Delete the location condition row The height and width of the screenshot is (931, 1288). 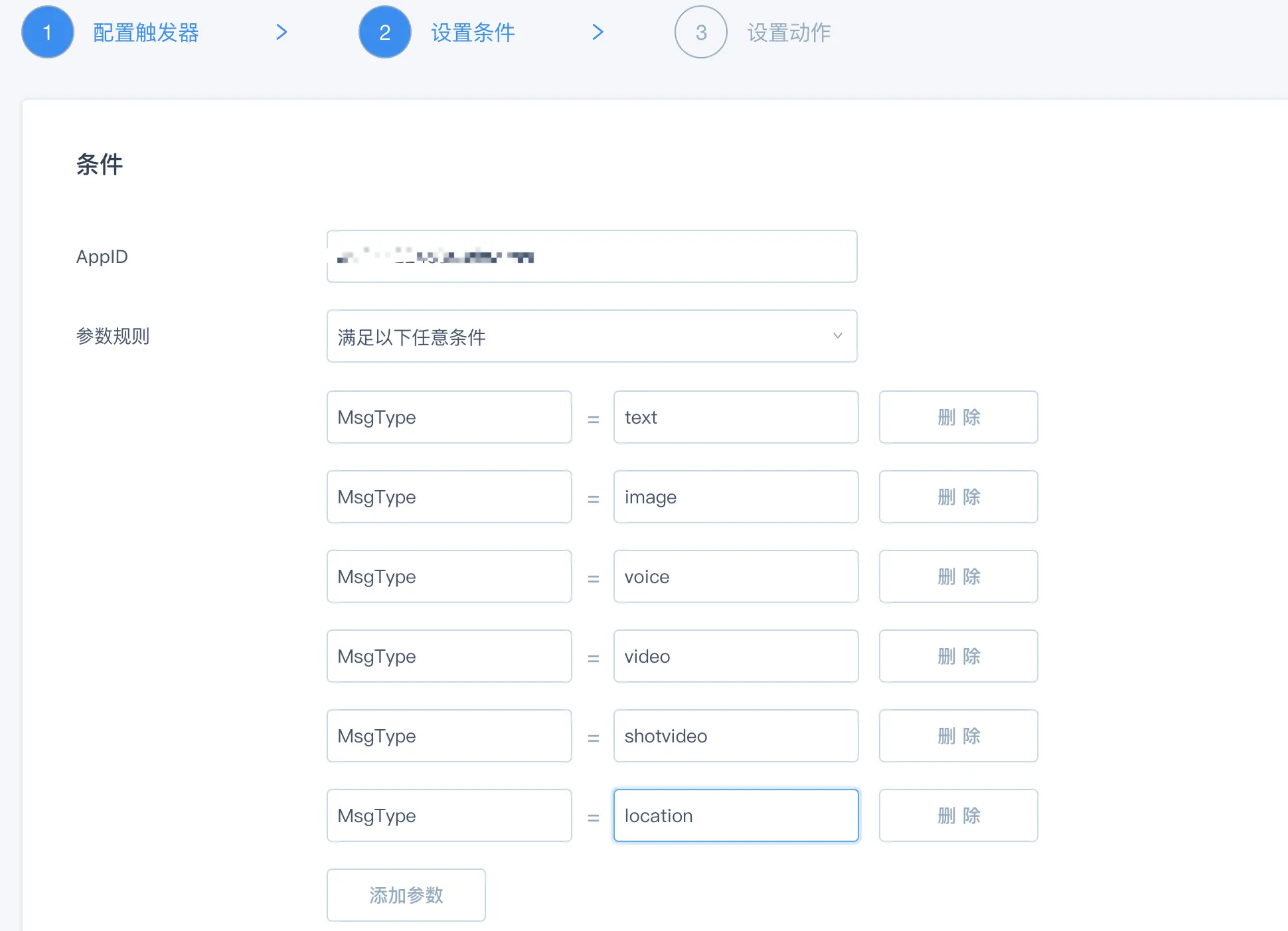pos(957,815)
